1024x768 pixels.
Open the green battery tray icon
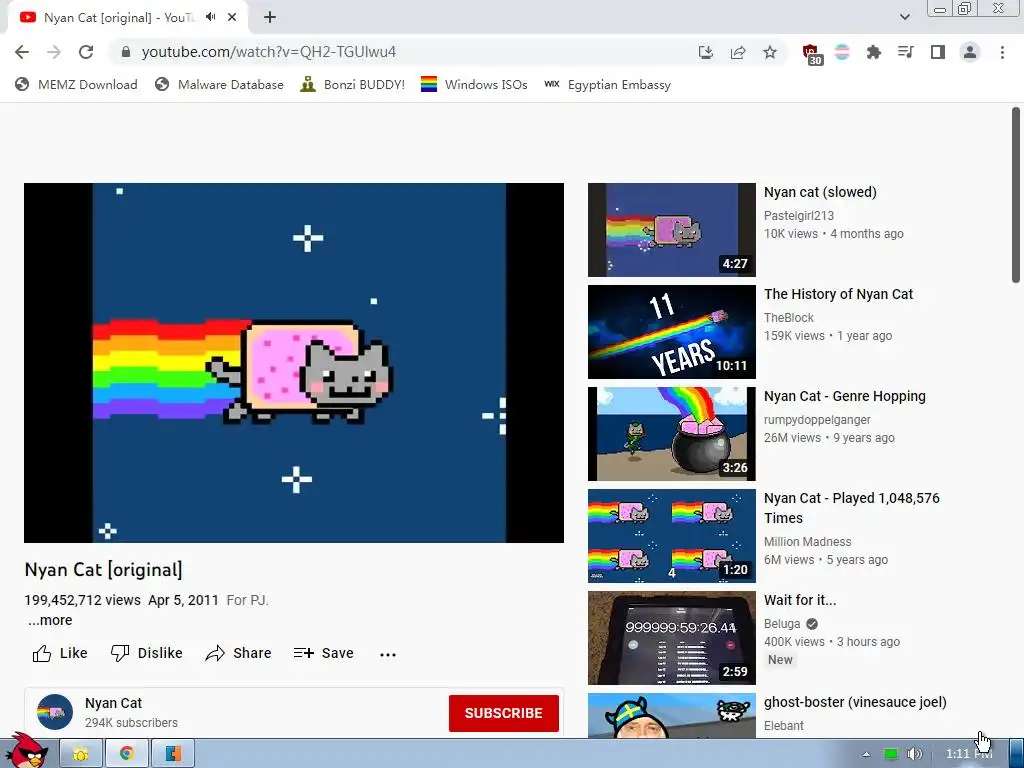pyautogui.click(x=891, y=754)
